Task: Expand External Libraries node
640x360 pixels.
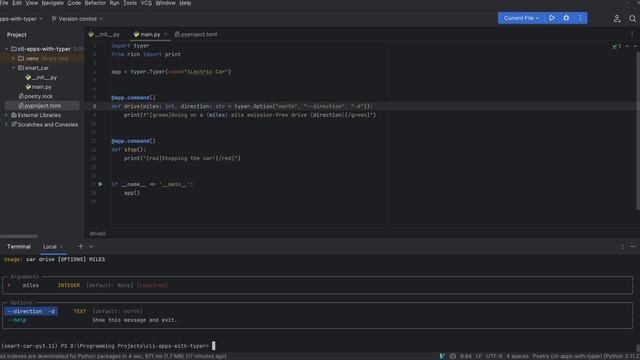Action: [x=6, y=115]
